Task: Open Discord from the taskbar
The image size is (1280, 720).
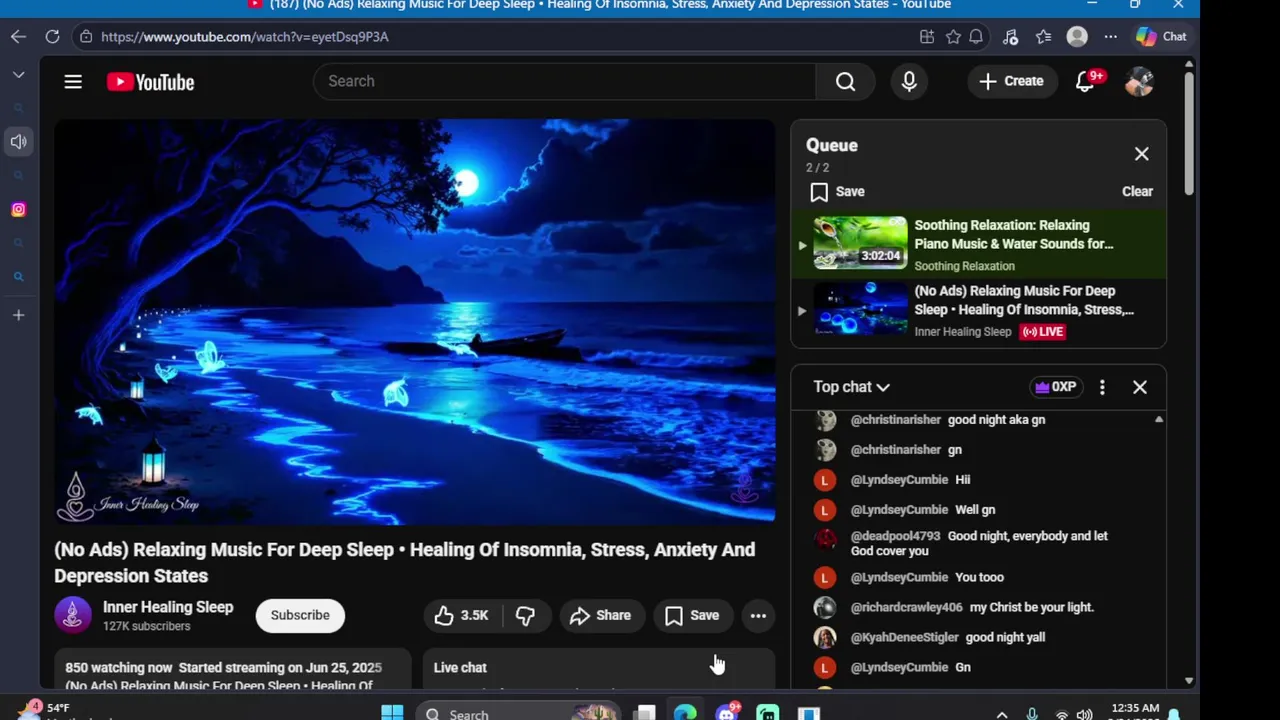Action: pyautogui.click(x=727, y=713)
